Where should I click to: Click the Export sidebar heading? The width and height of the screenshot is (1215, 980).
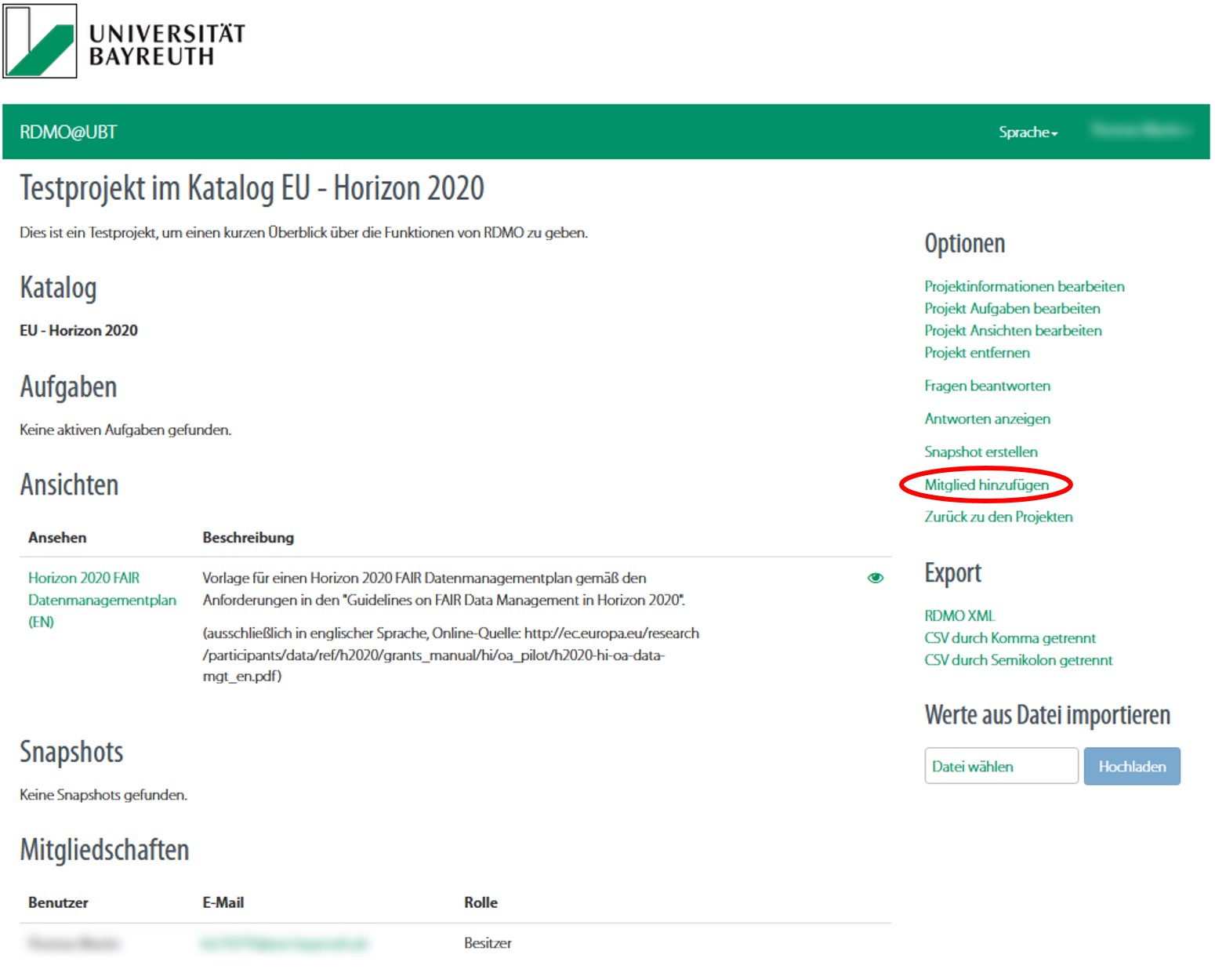click(952, 572)
